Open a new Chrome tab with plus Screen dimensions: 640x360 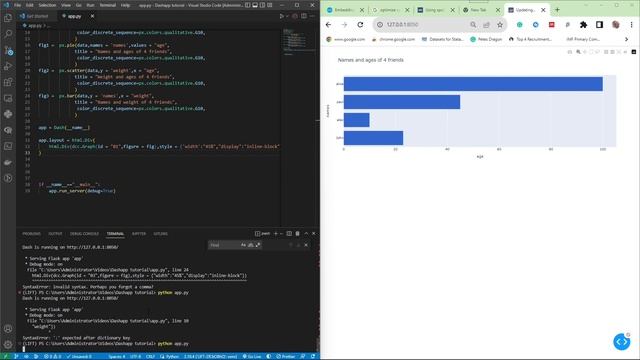point(557,10)
